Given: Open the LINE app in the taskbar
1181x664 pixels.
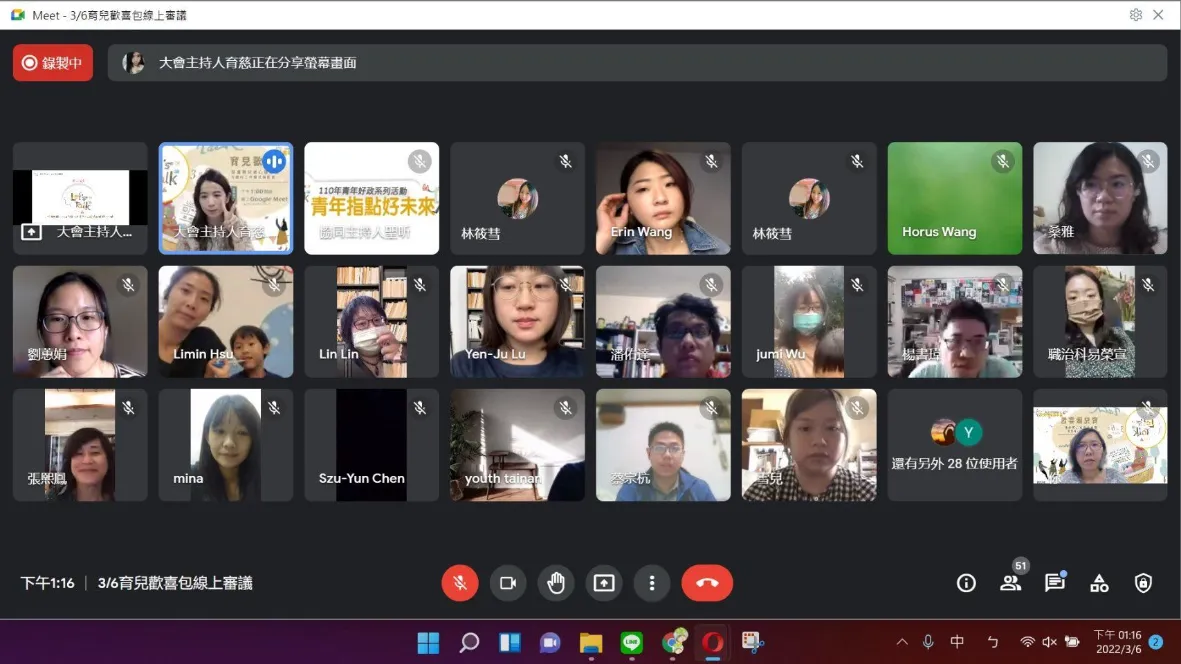Looking at the screenshot, I should 631,642.
